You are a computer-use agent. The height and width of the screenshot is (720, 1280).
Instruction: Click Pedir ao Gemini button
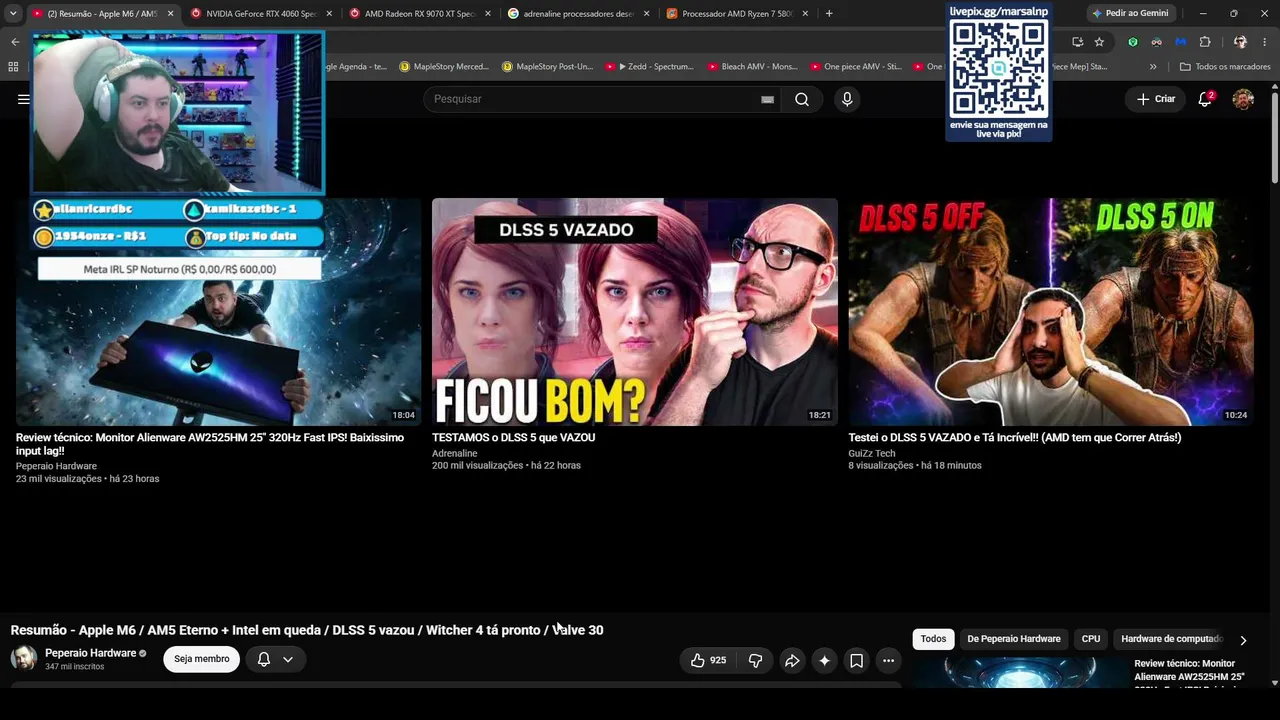coord(1130,14)
